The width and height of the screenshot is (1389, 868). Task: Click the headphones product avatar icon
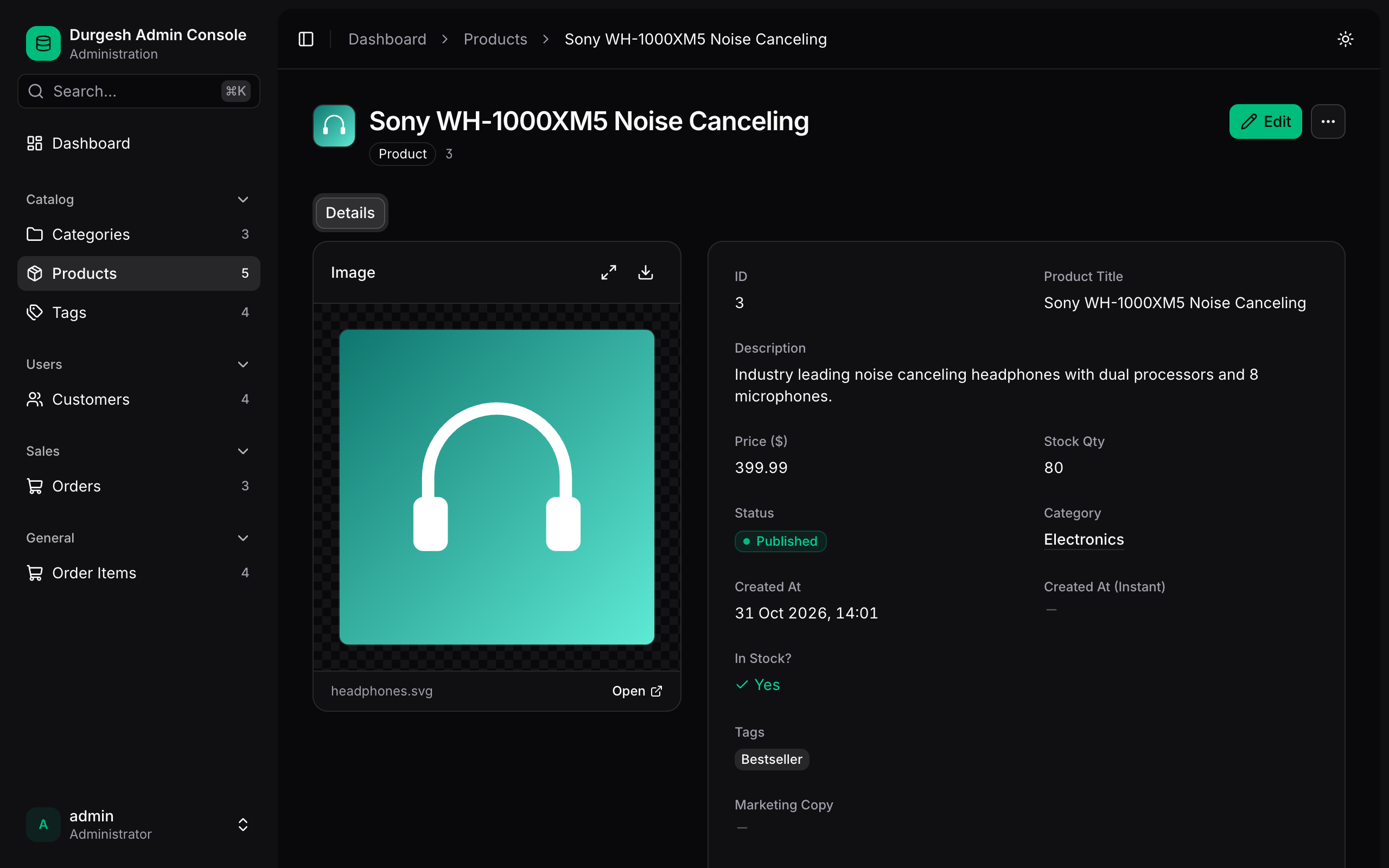334,126
